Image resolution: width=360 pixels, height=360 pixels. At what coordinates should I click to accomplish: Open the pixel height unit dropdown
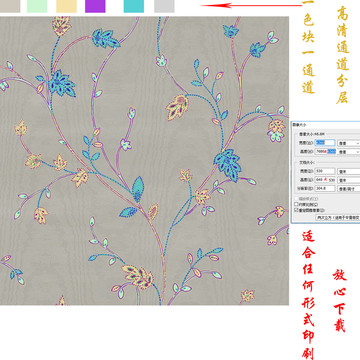pyautogui.click(x=349, y=152)
